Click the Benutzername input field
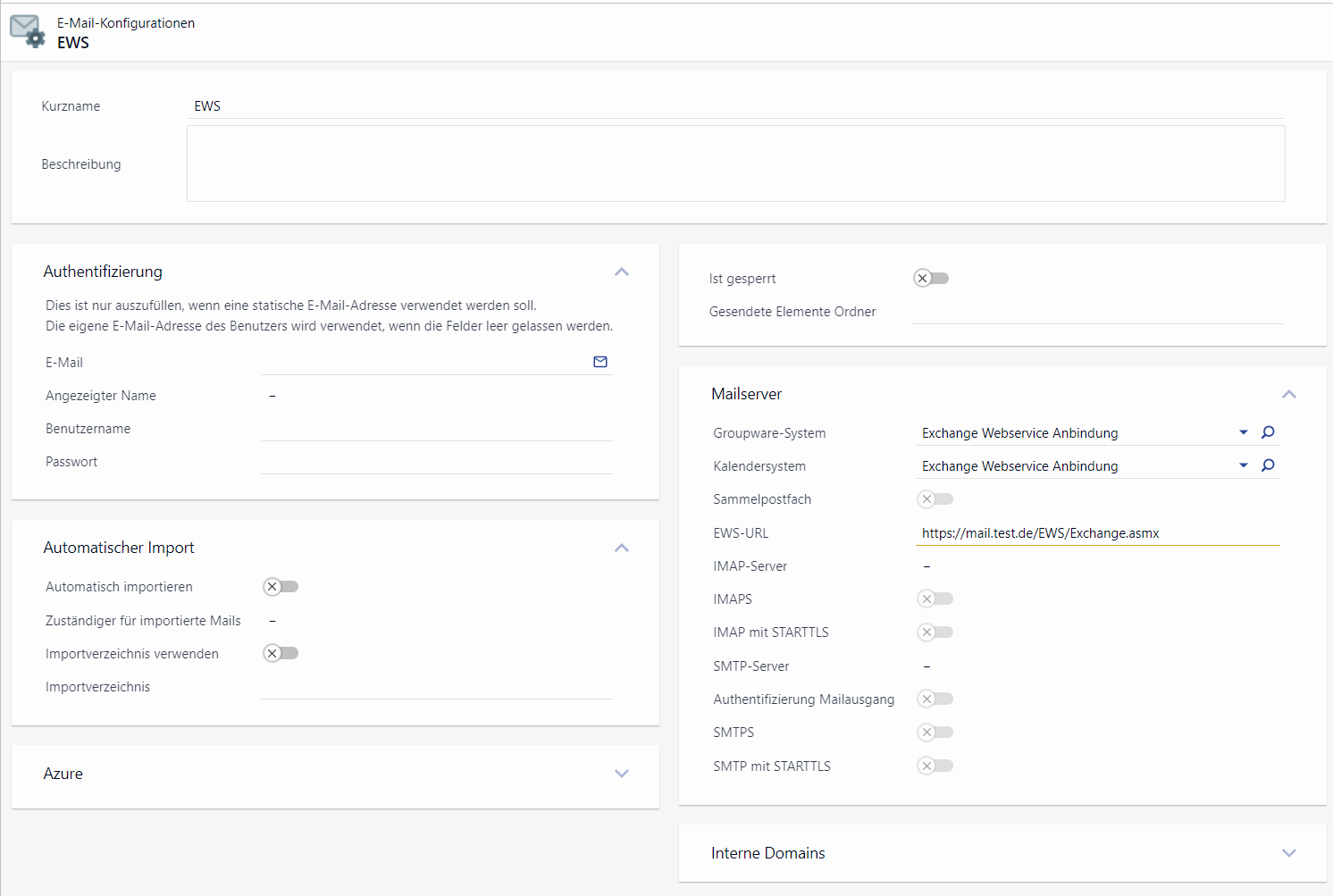This screenshot has height=896, width=1333. click(436, 429)
